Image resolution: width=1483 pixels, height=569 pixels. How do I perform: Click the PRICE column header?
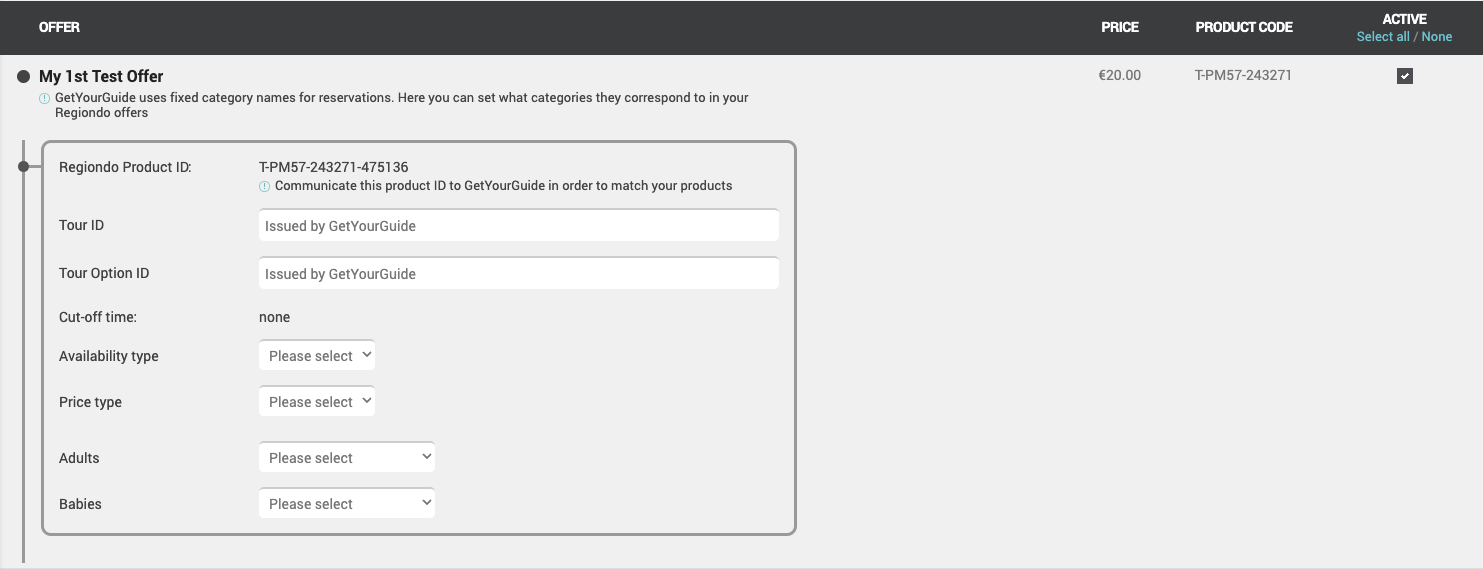pos(1120,27)
